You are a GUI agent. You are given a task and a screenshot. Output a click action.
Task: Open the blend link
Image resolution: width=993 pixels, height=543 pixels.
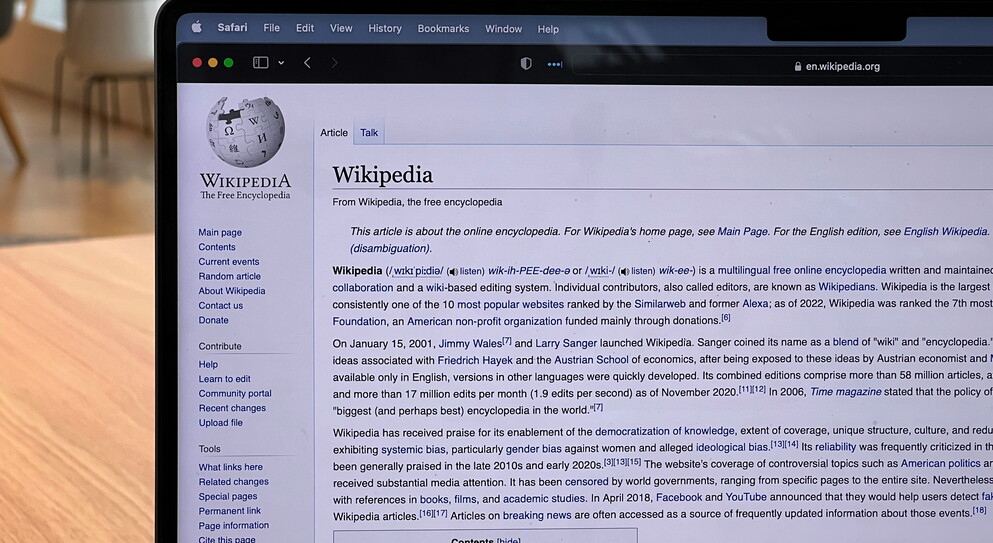point(845,342)
